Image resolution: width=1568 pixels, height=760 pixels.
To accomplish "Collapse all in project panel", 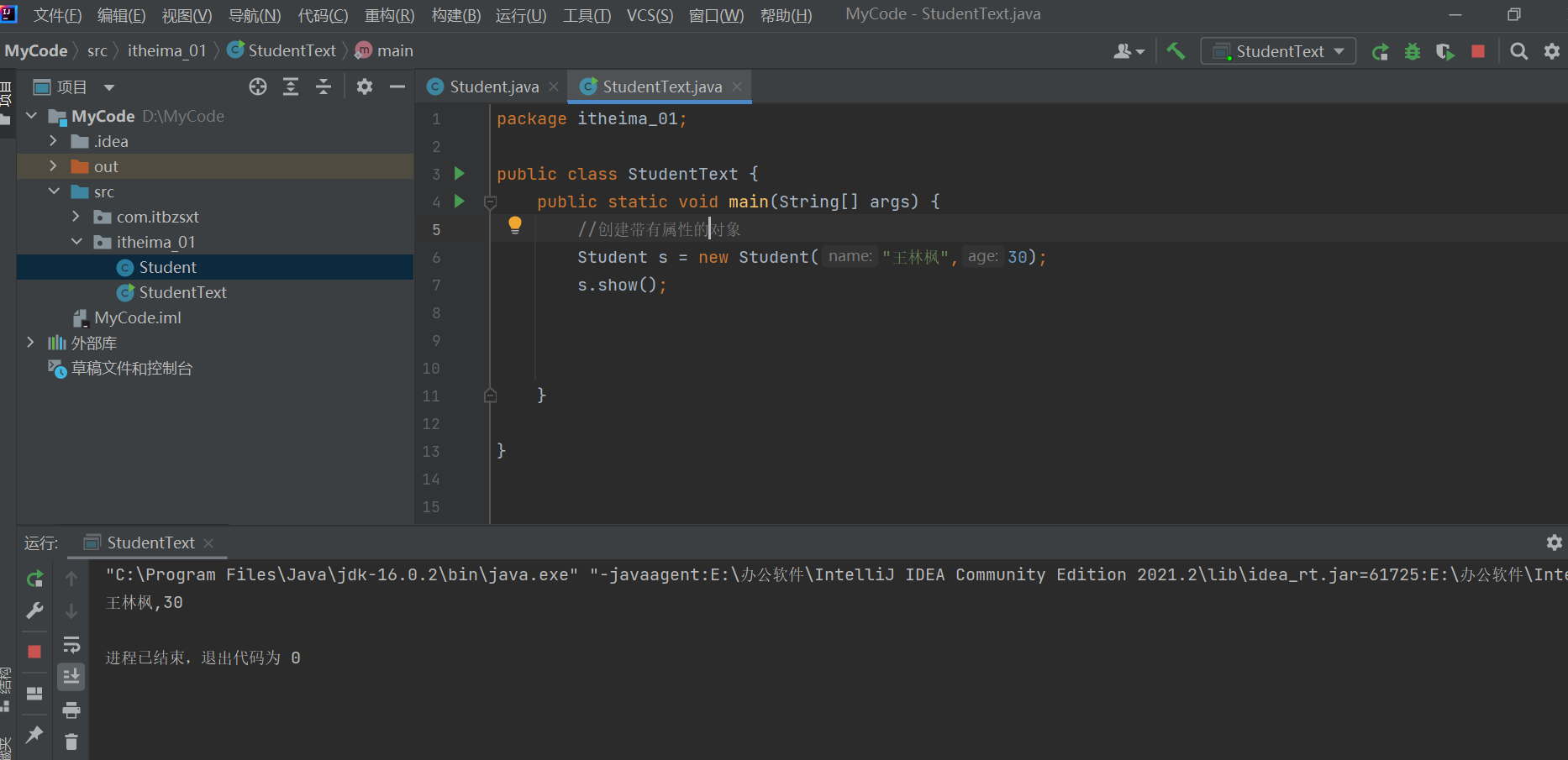I will point(324,86).
